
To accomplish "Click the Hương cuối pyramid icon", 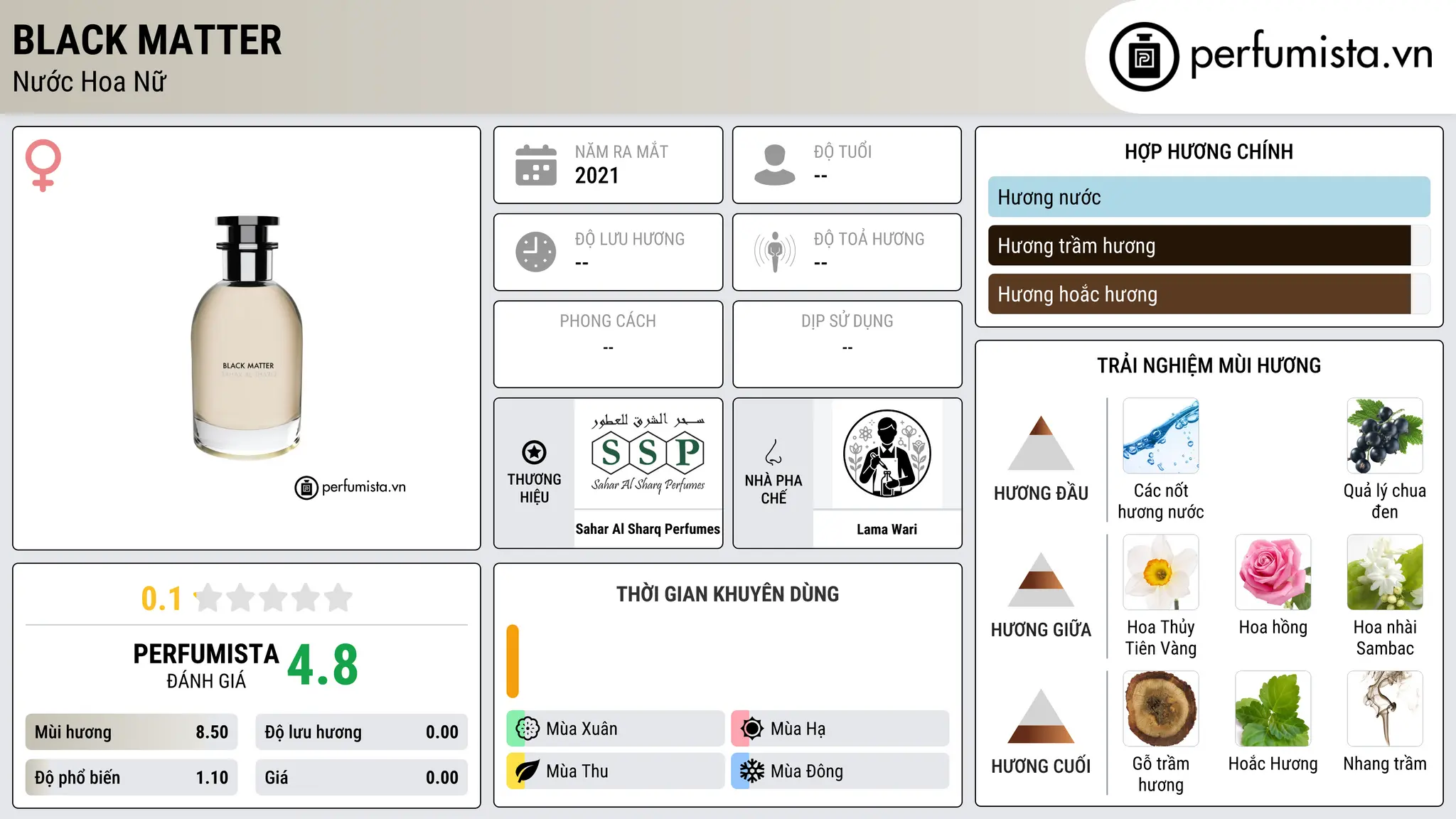I will 1041,716.
